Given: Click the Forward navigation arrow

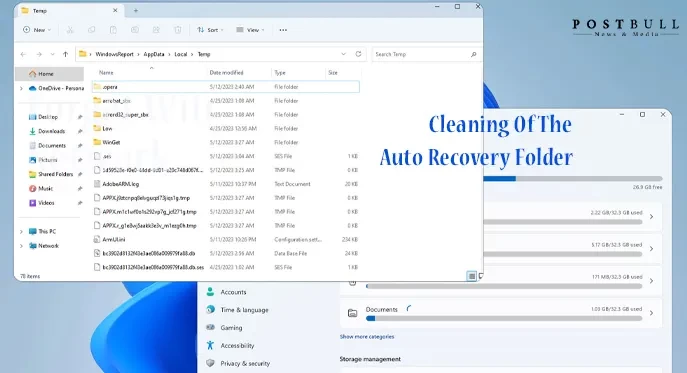Looking at the screenshot, I should pyautogui.click(x=39, y=54).
